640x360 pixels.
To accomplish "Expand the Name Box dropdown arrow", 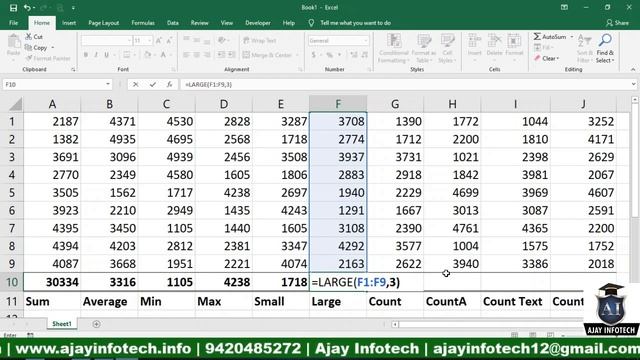I will coord(108,84).
